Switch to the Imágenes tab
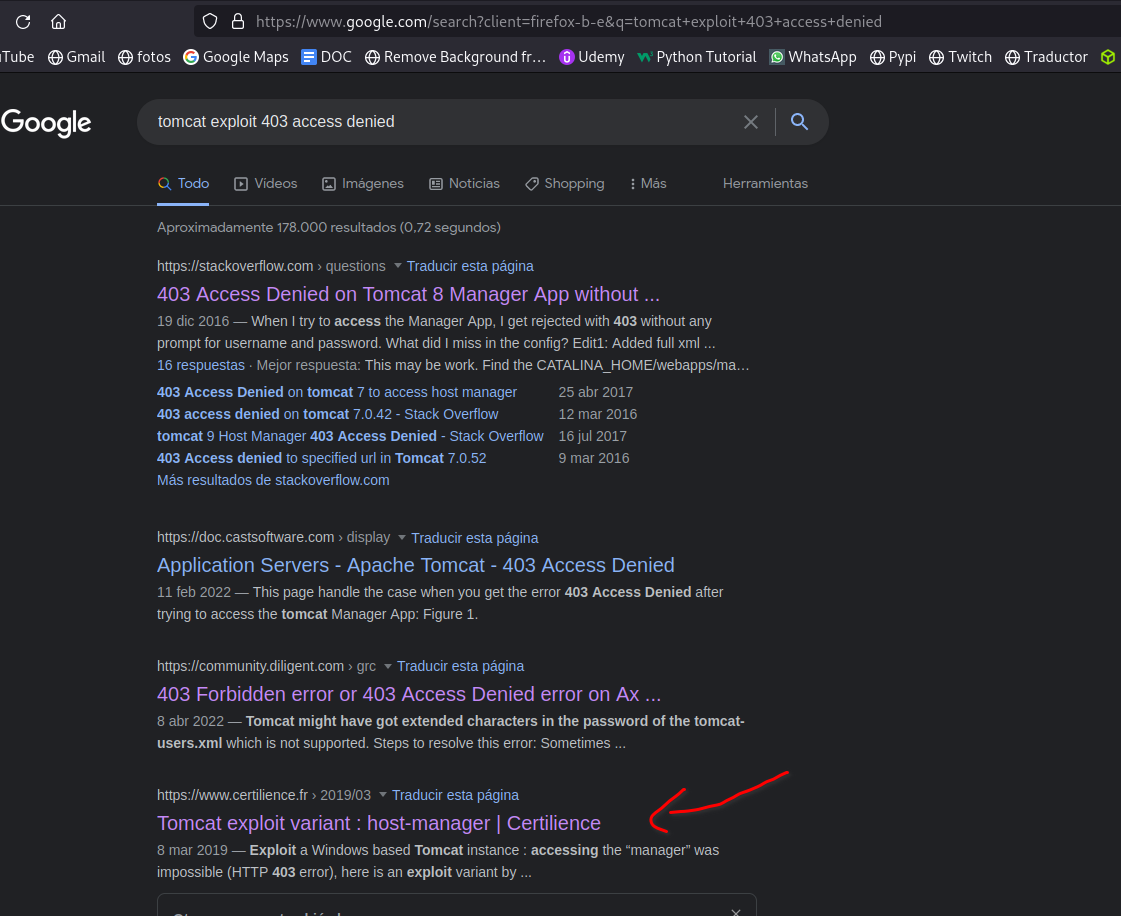The image size is (1121, 916). [x=362, y=184]
